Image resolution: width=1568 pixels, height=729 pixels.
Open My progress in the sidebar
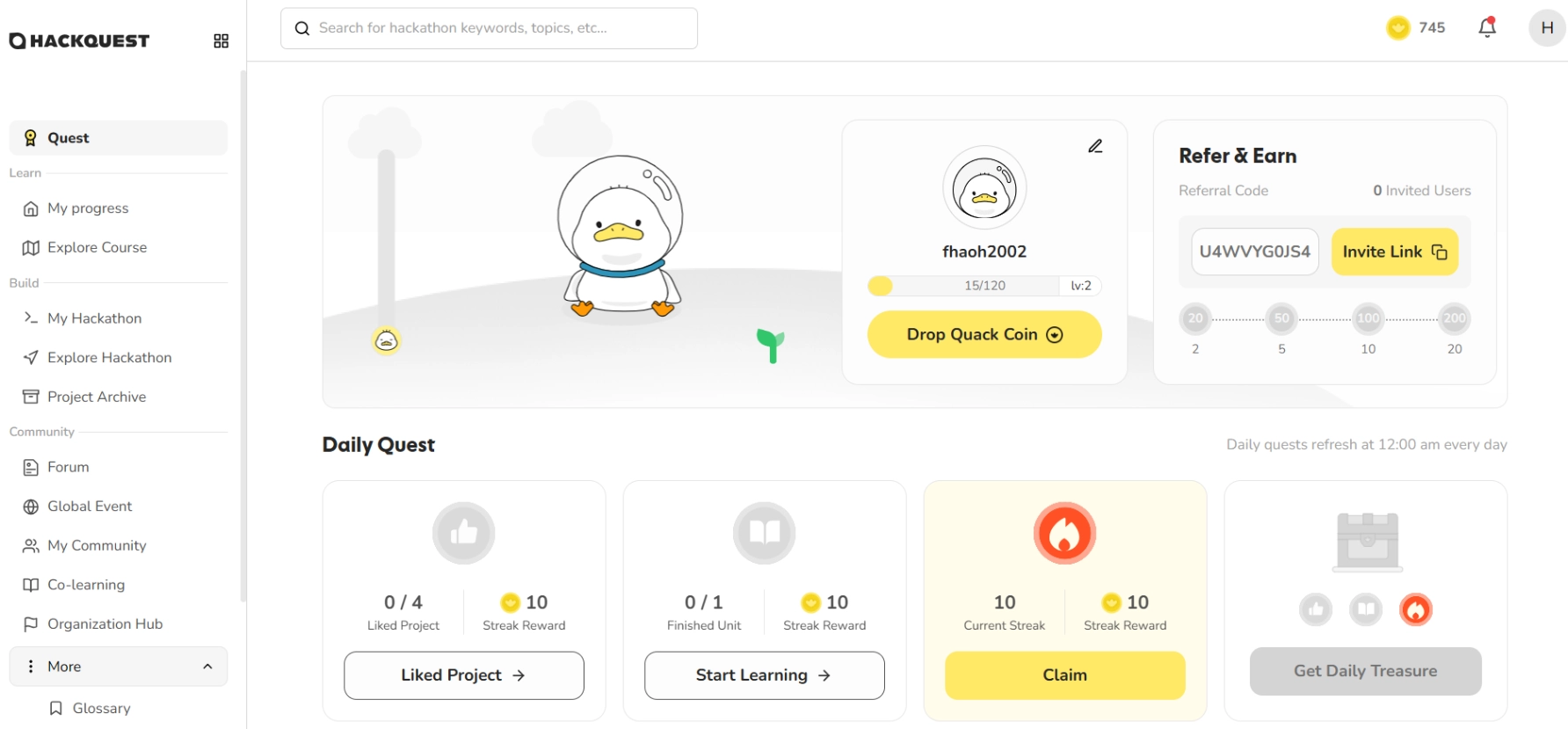pos(88,208)
